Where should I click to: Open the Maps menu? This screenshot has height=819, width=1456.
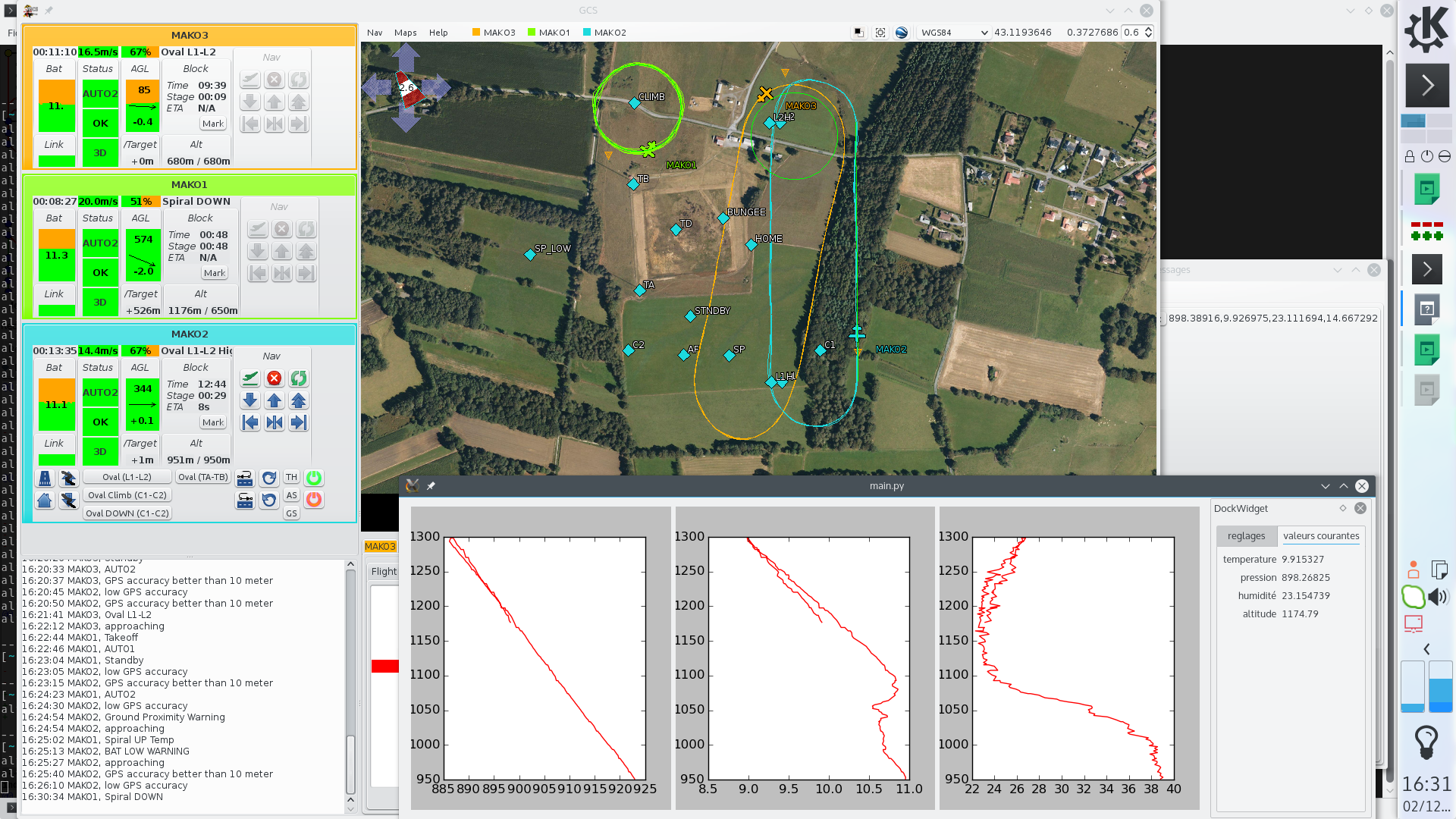(405, 33)
